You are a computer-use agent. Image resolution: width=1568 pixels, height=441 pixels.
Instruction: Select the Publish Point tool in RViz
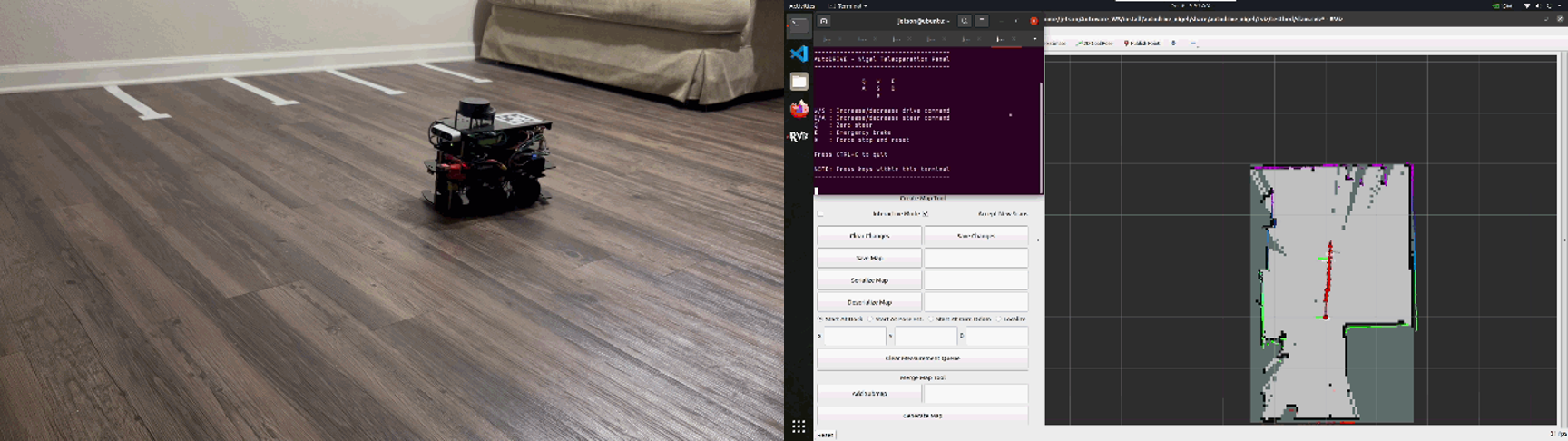[1142, 43]
